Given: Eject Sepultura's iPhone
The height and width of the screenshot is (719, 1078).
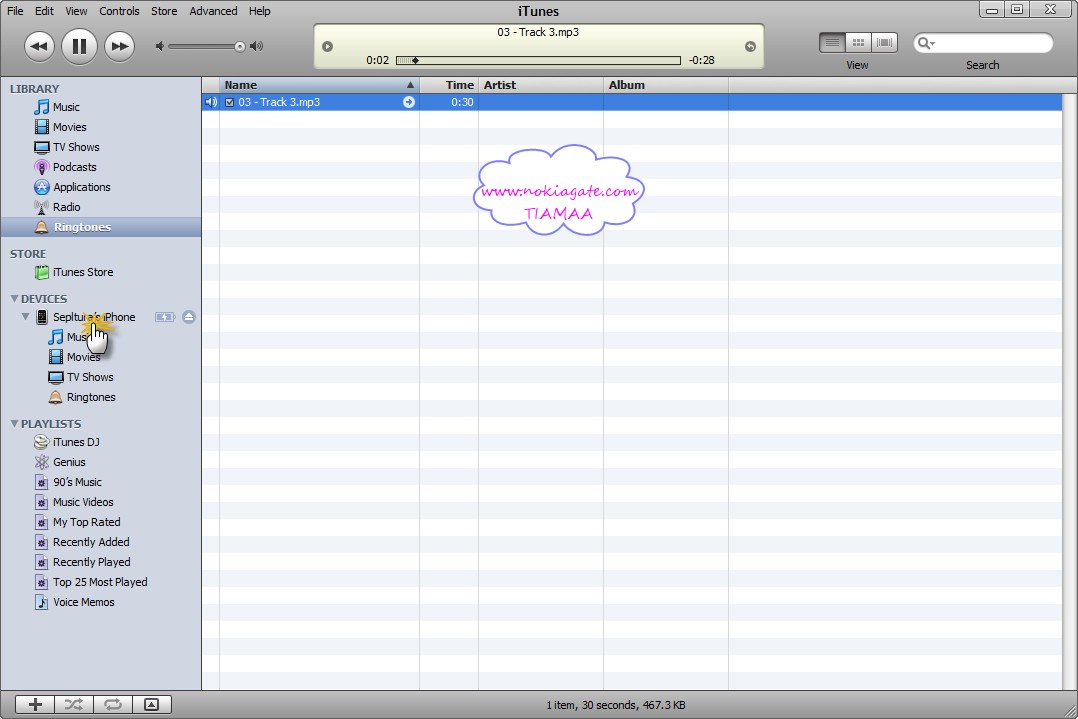Looking at the screenshot, I should [189, 317].
